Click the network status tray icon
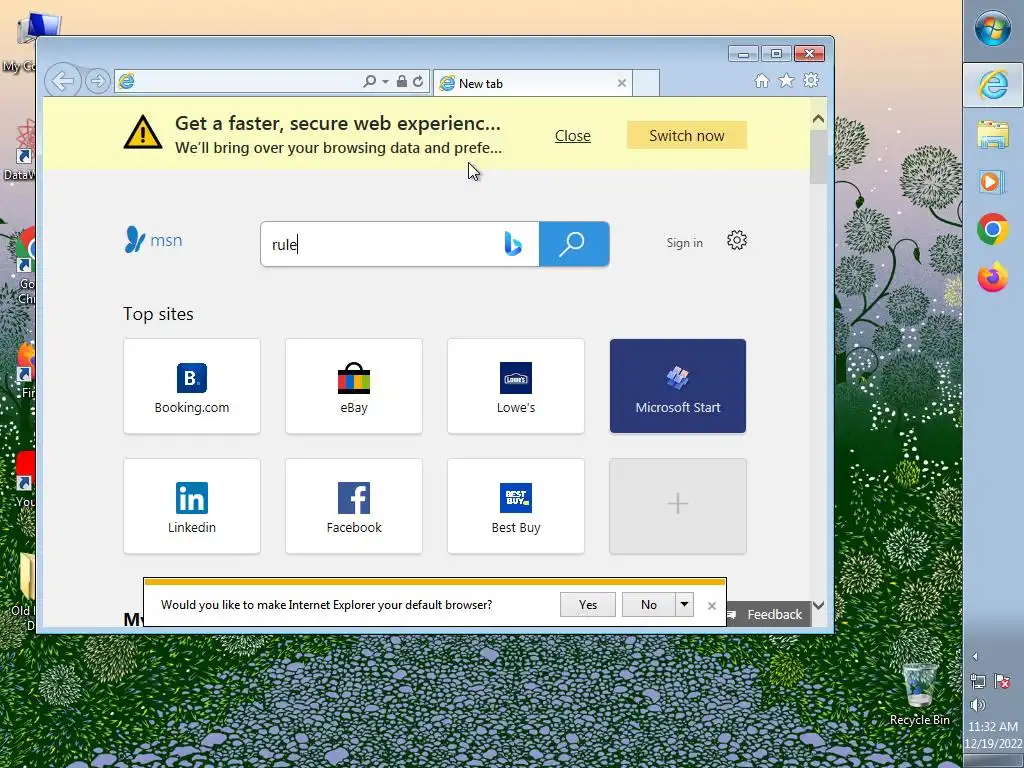This screenshot has width=1024, height=768. 978,682
